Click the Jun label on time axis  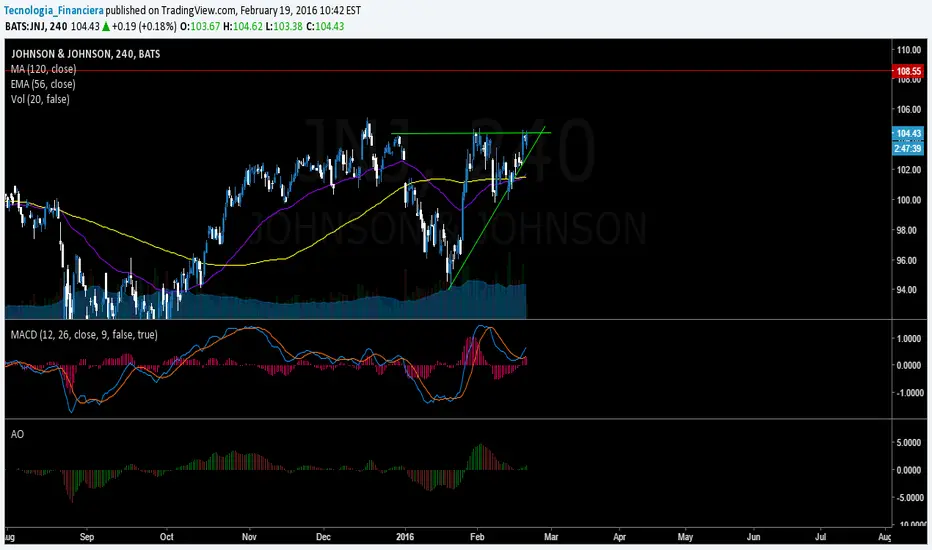pyautogui.click(x=754, y=537)
